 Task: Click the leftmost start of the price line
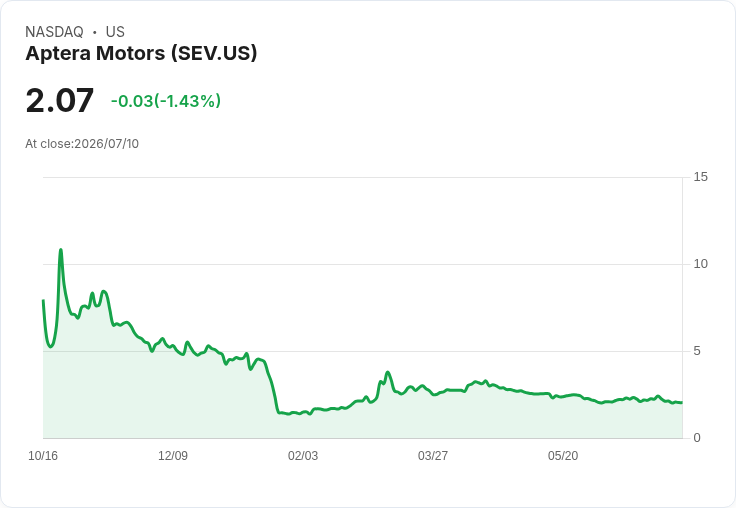pyautogui.click(x=43, y=300)
